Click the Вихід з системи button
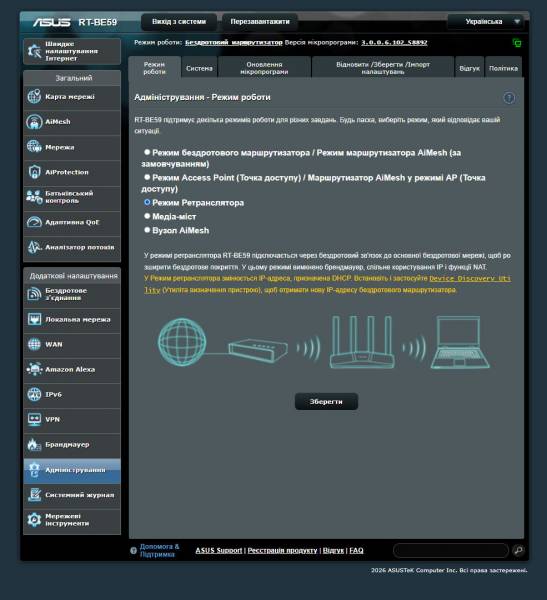This screenshot has width=547, height=600. click(179, 22)
